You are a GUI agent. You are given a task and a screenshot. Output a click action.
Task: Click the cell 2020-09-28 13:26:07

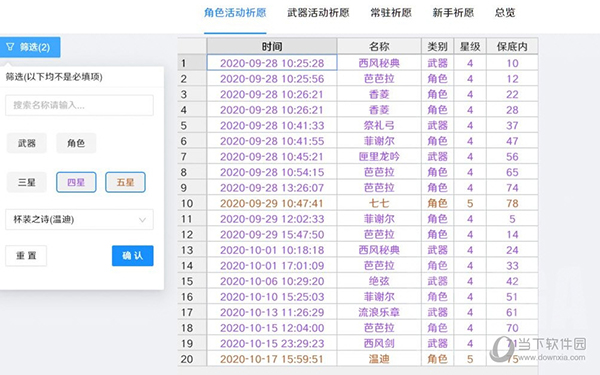coord(272,188)
